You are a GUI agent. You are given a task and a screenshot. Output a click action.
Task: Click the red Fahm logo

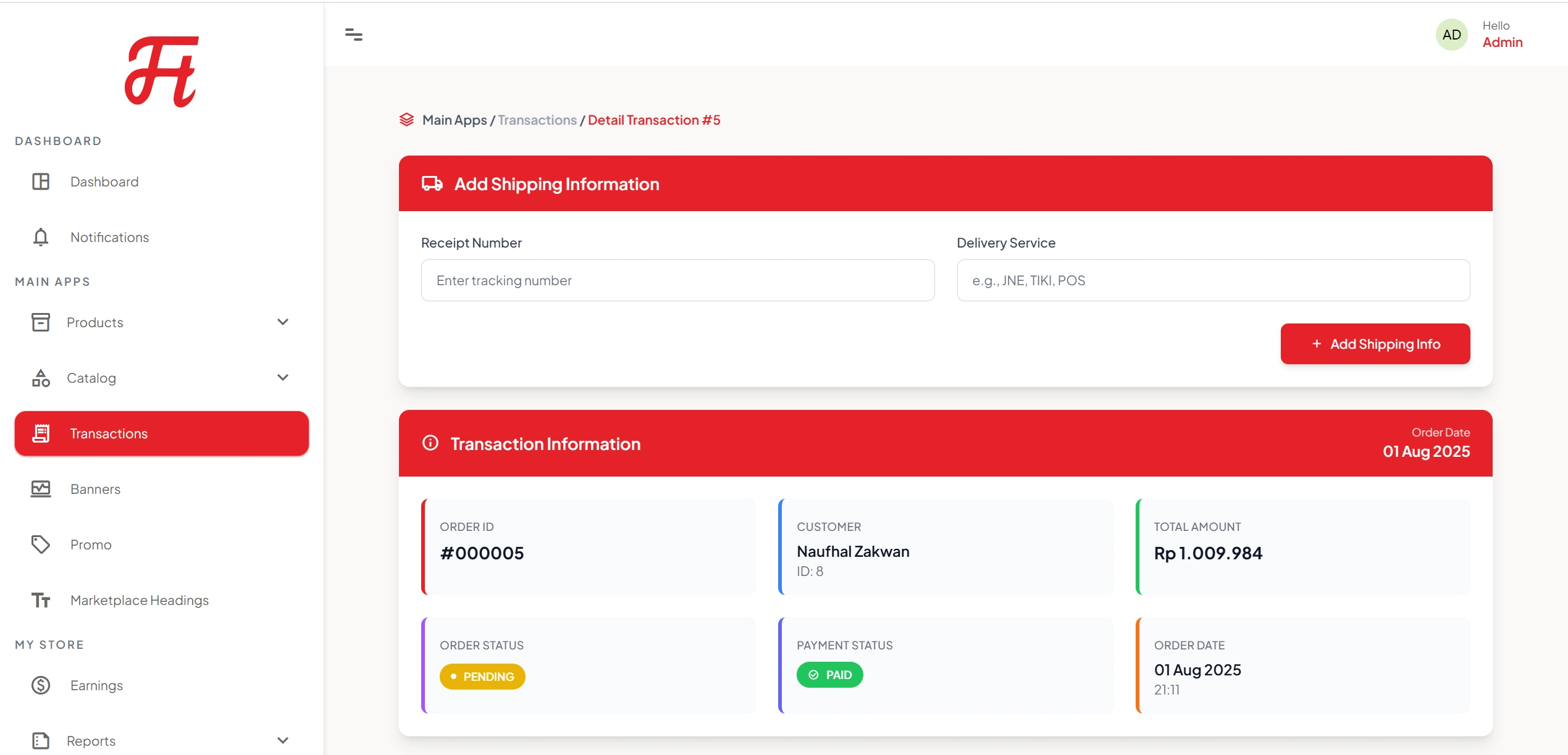tap(162, 71)
